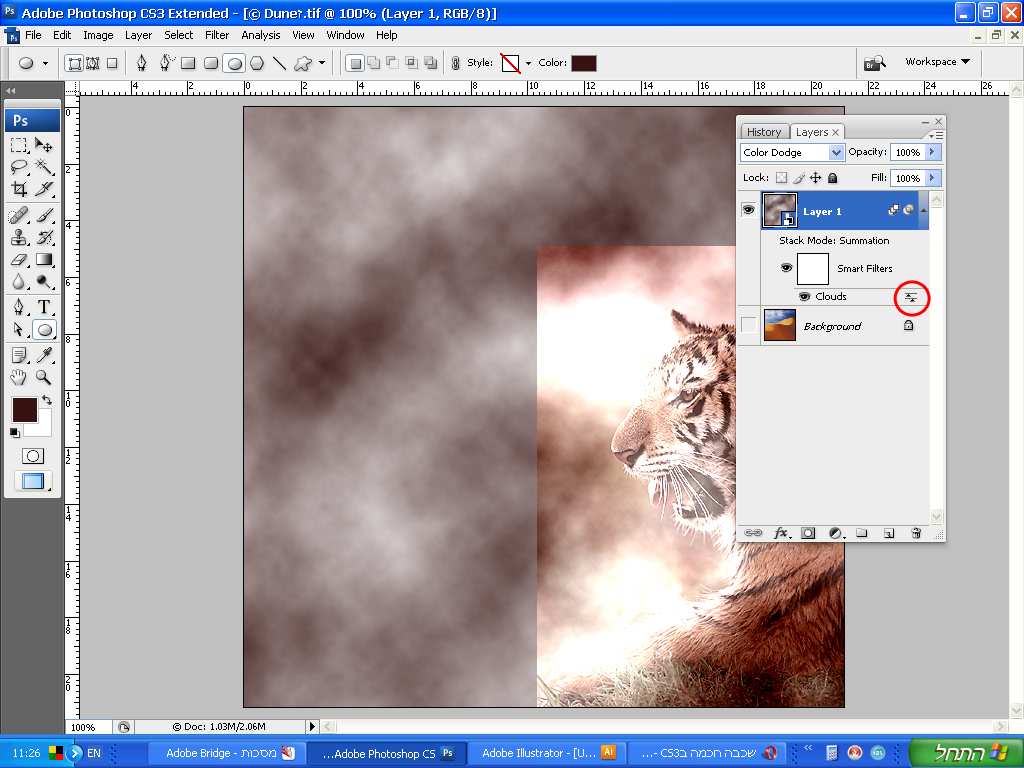Image resolution: width=1024 pixels, height=768 pixels.
Task: Create new layer from Layers panel
Action: click(888, 534)
